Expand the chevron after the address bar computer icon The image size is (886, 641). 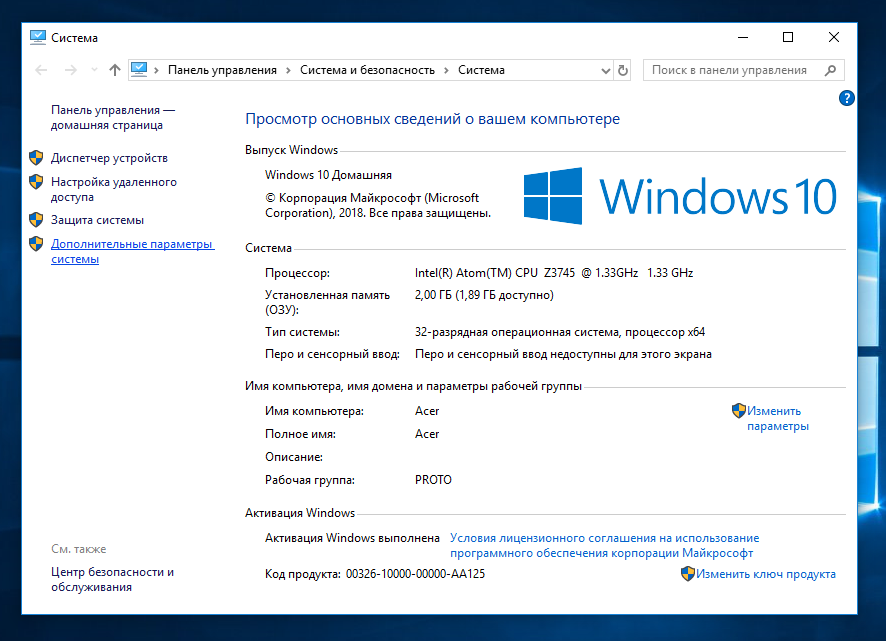click(157, 70)
